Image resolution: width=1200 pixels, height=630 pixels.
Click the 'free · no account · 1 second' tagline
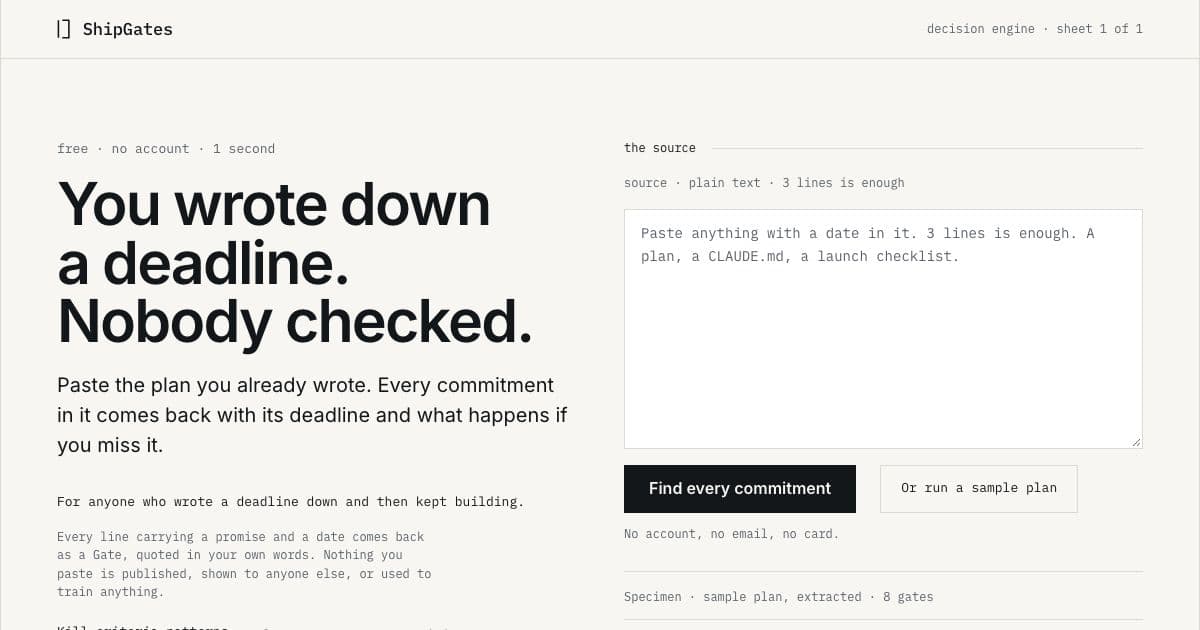(166, 149)
